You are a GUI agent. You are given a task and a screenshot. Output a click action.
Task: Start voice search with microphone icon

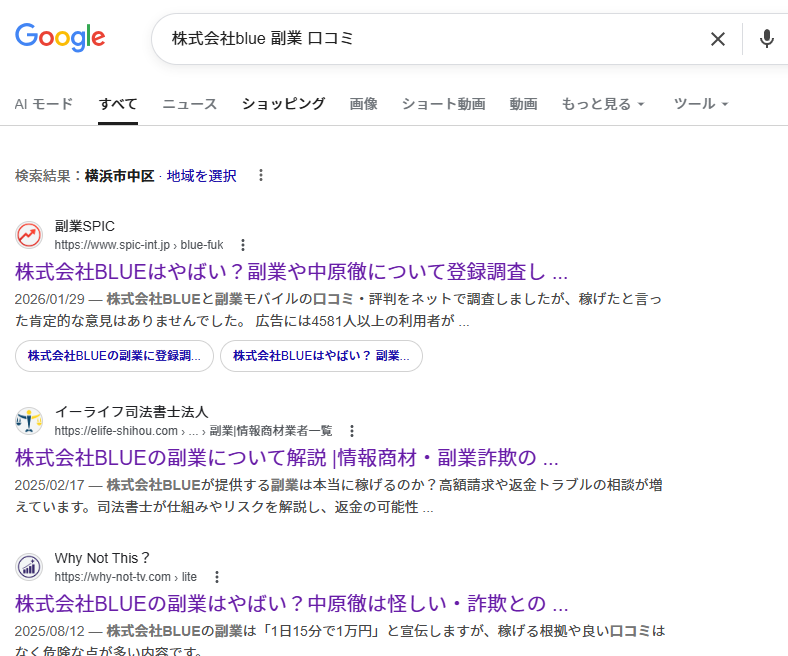pyautogui.click(x=766, y=39)
